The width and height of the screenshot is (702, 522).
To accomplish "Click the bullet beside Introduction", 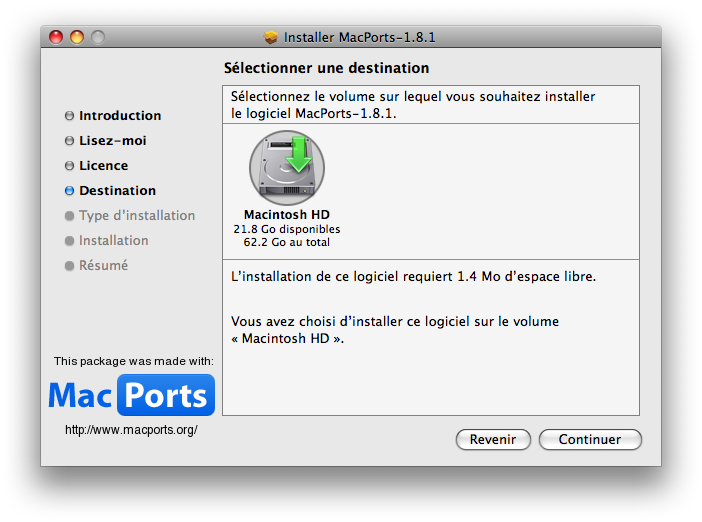I will coord(69,116).
